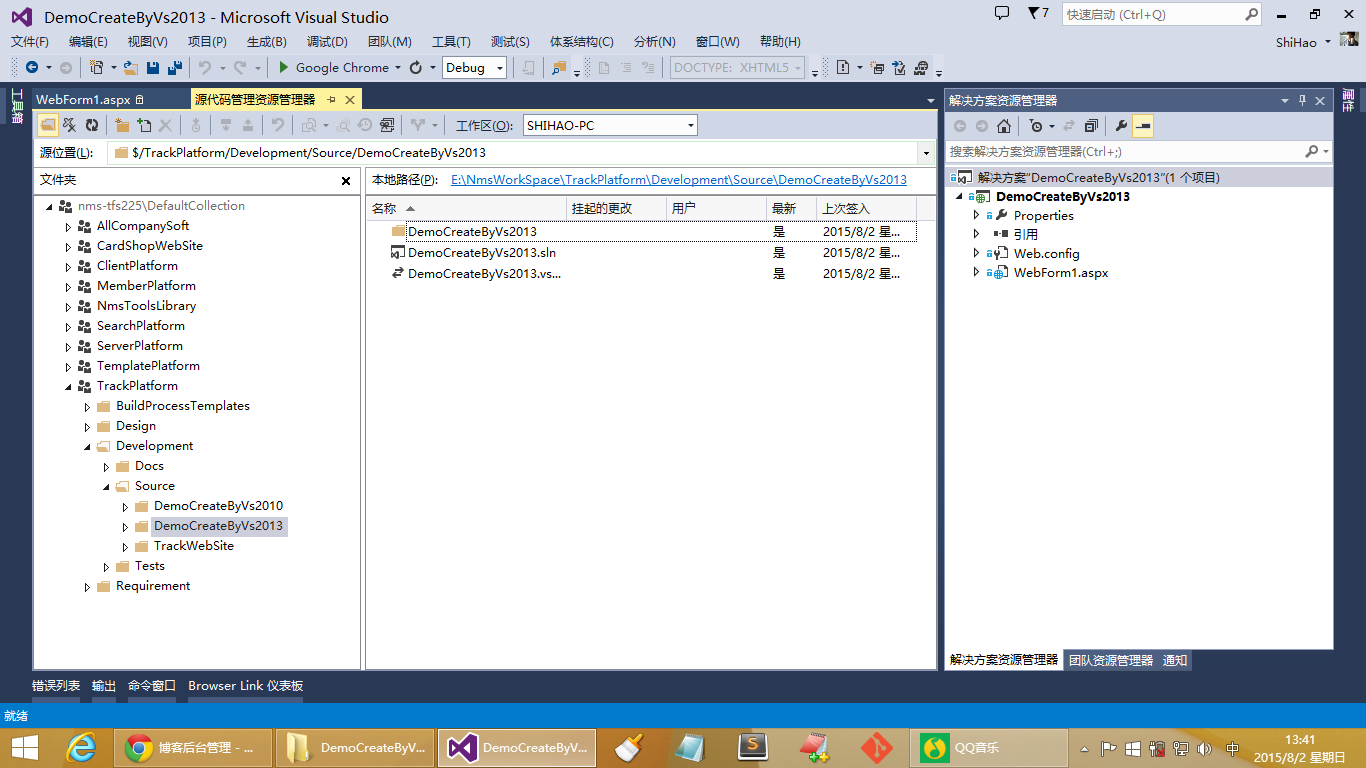
Task: Open Sublime Text icon in taskbar
Action: tap(753, 747)
